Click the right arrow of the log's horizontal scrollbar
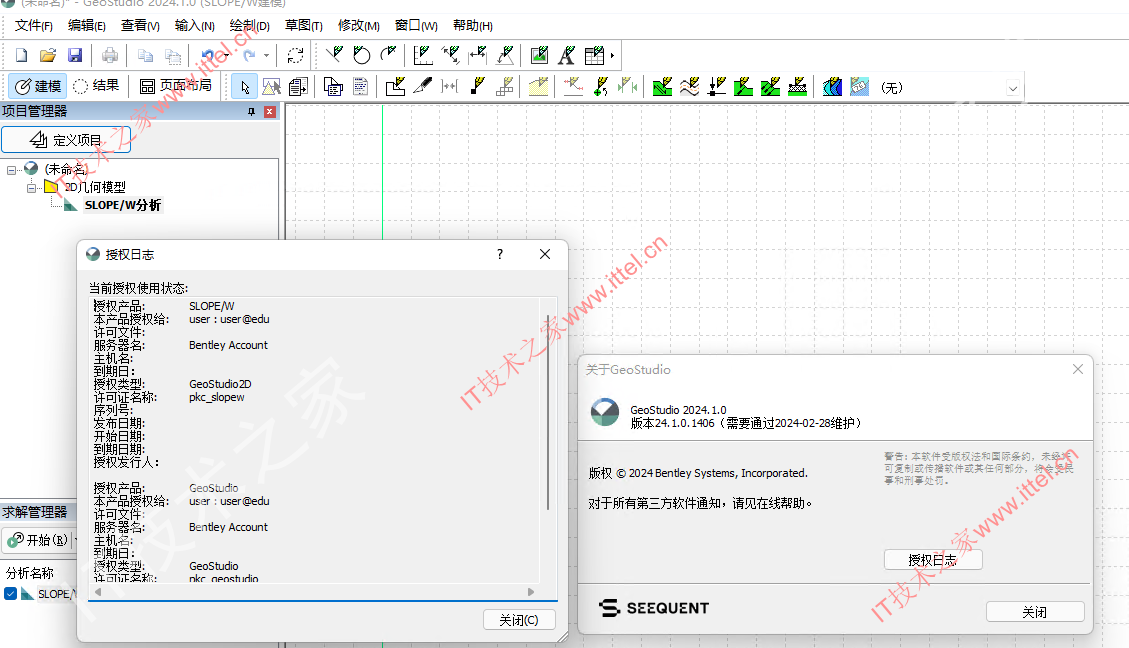The width and height of the screenshot is (1129, 648). pos(531,592)
